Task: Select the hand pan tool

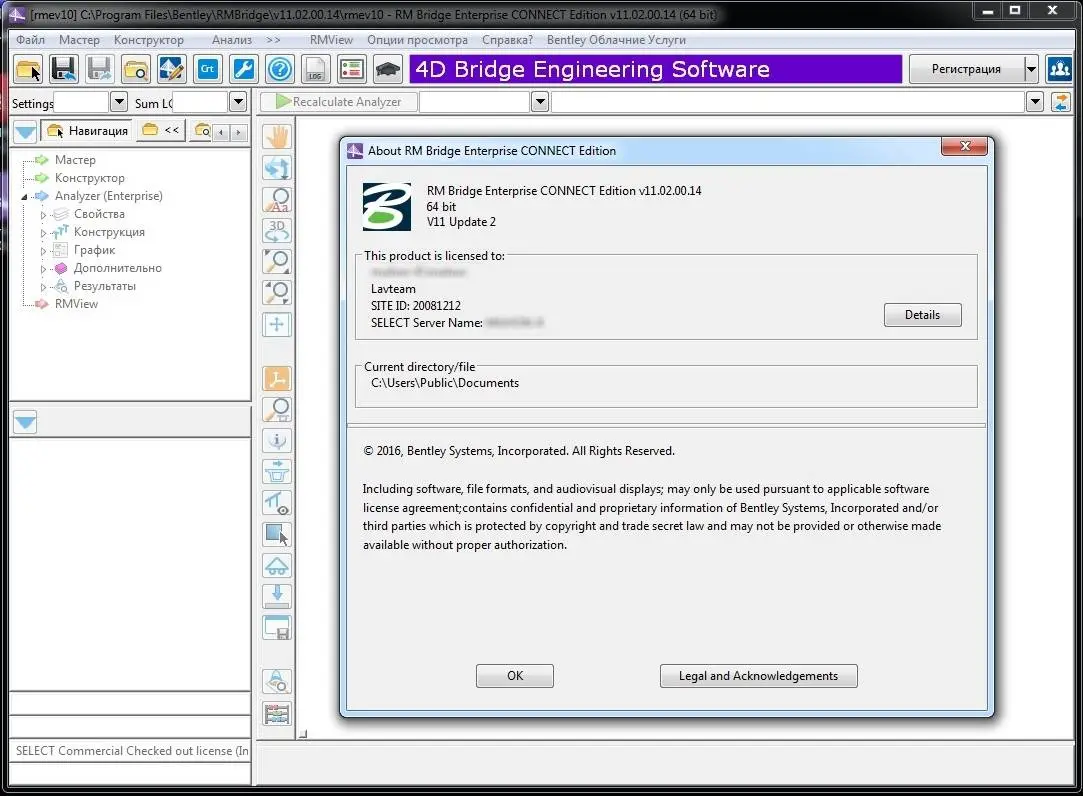Action: click(x=277, y=137)
